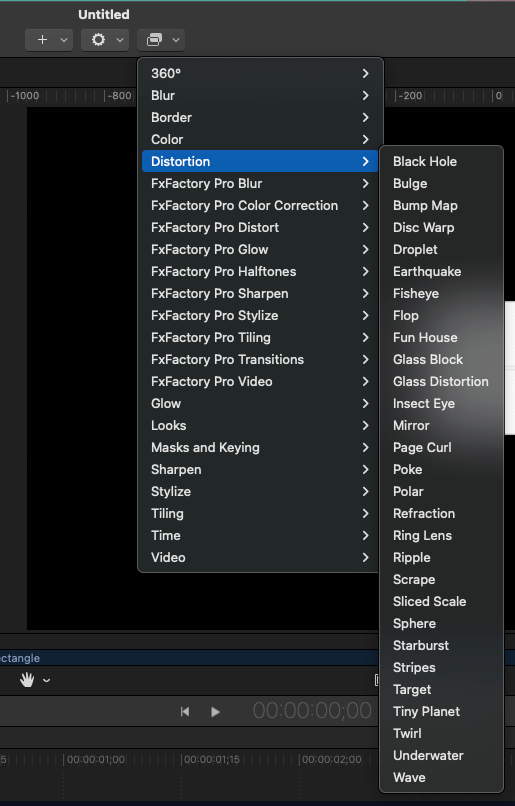Image resolution: width=515 pixels, height=806 pixels.
Task: Open the Looks filter submenu
Action: [x=260, y=426]
